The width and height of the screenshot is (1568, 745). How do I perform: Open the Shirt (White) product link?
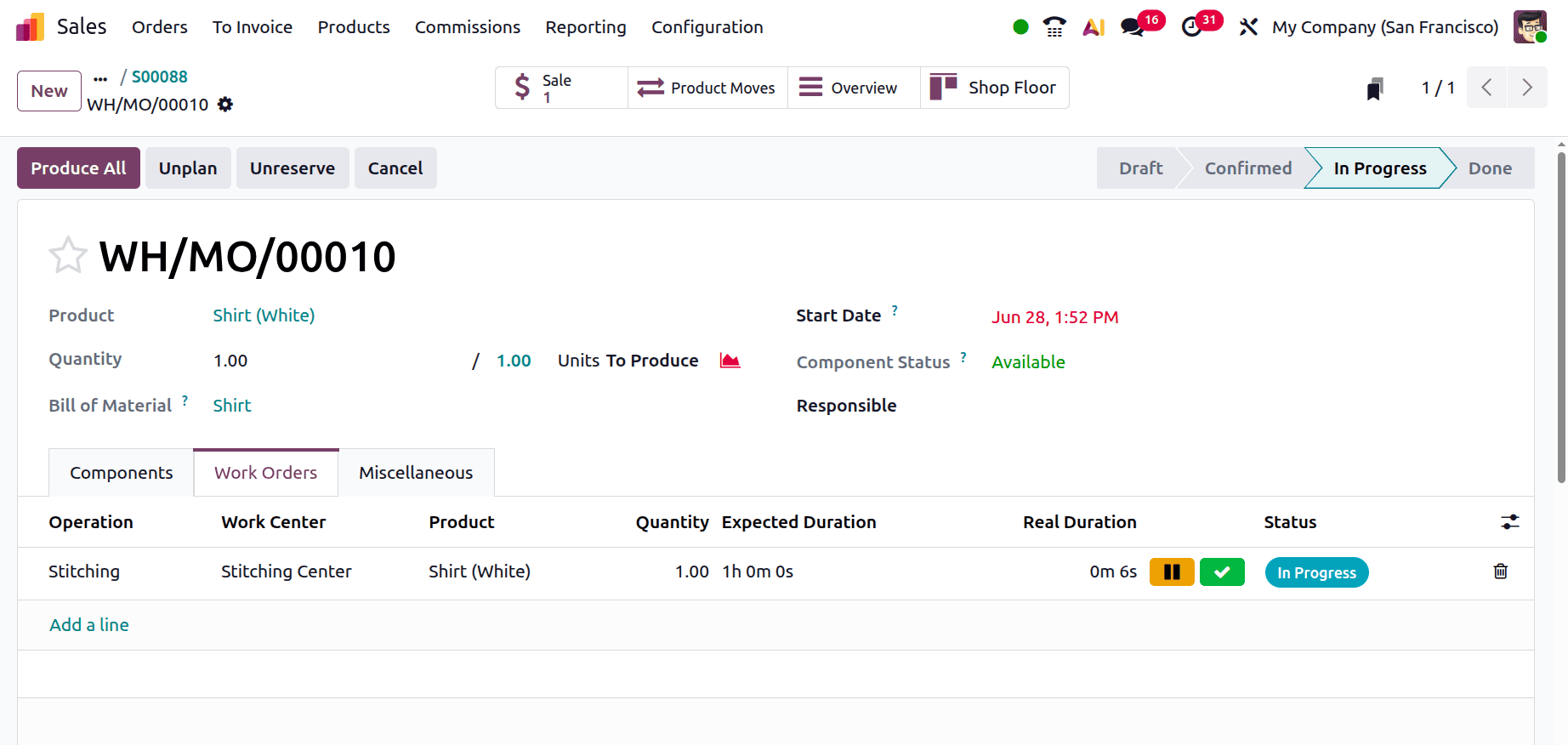tap(264, 316)
